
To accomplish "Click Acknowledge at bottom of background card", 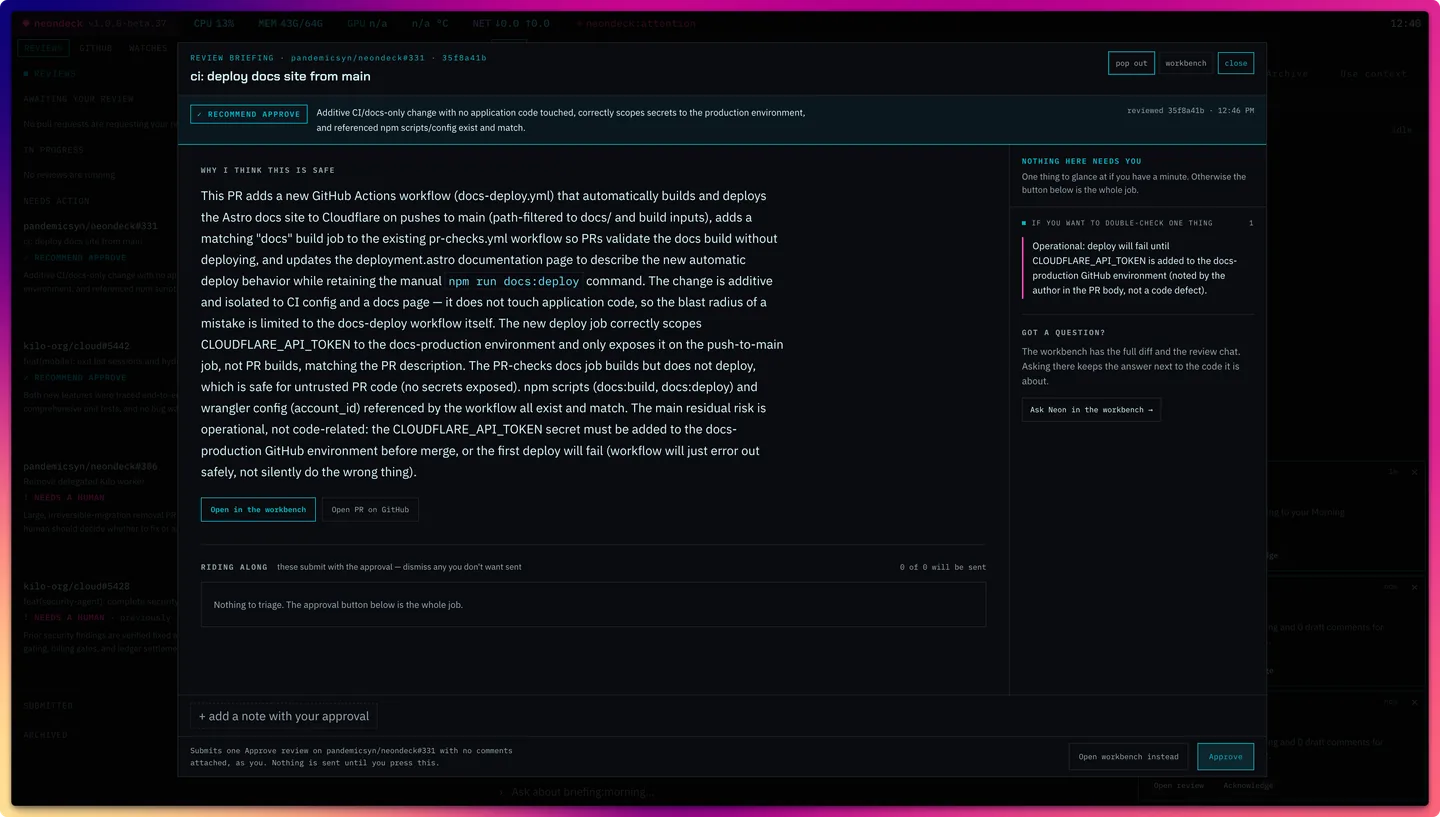I will click(x=1248, y=786).
